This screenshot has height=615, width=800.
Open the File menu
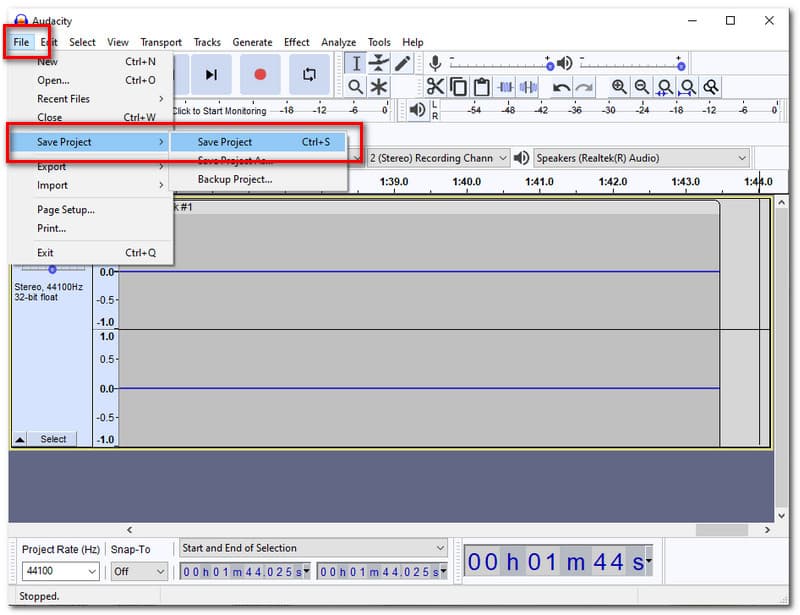click(21, 42)
